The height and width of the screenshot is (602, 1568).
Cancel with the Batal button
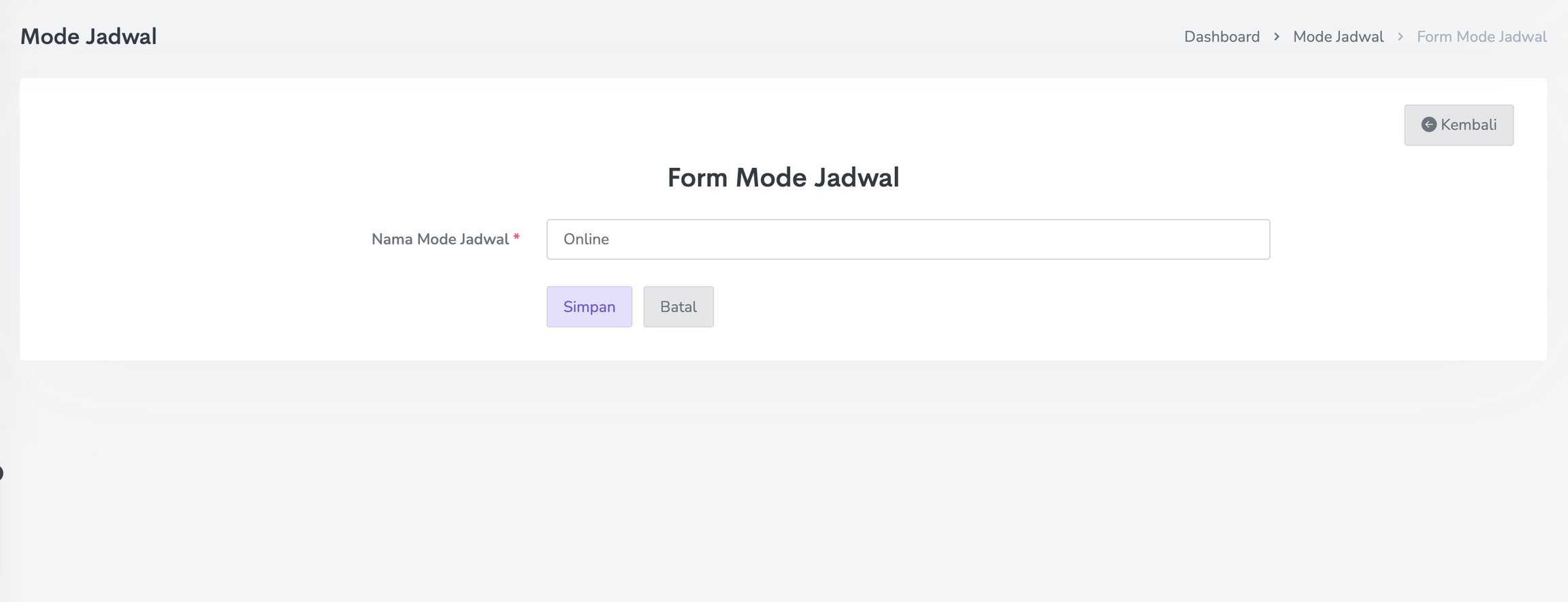(x=678, y=307)
